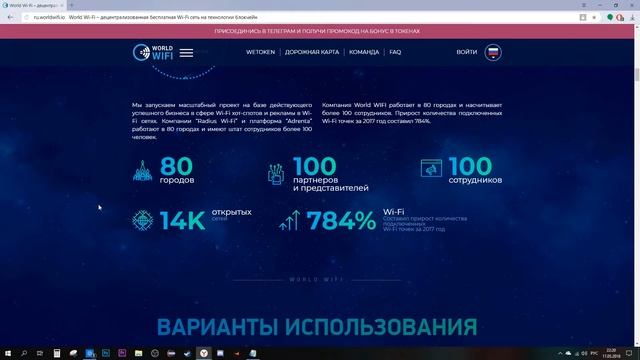Click the green shield extension icon
The image size is (640, 360).
[x=610, y=17]
